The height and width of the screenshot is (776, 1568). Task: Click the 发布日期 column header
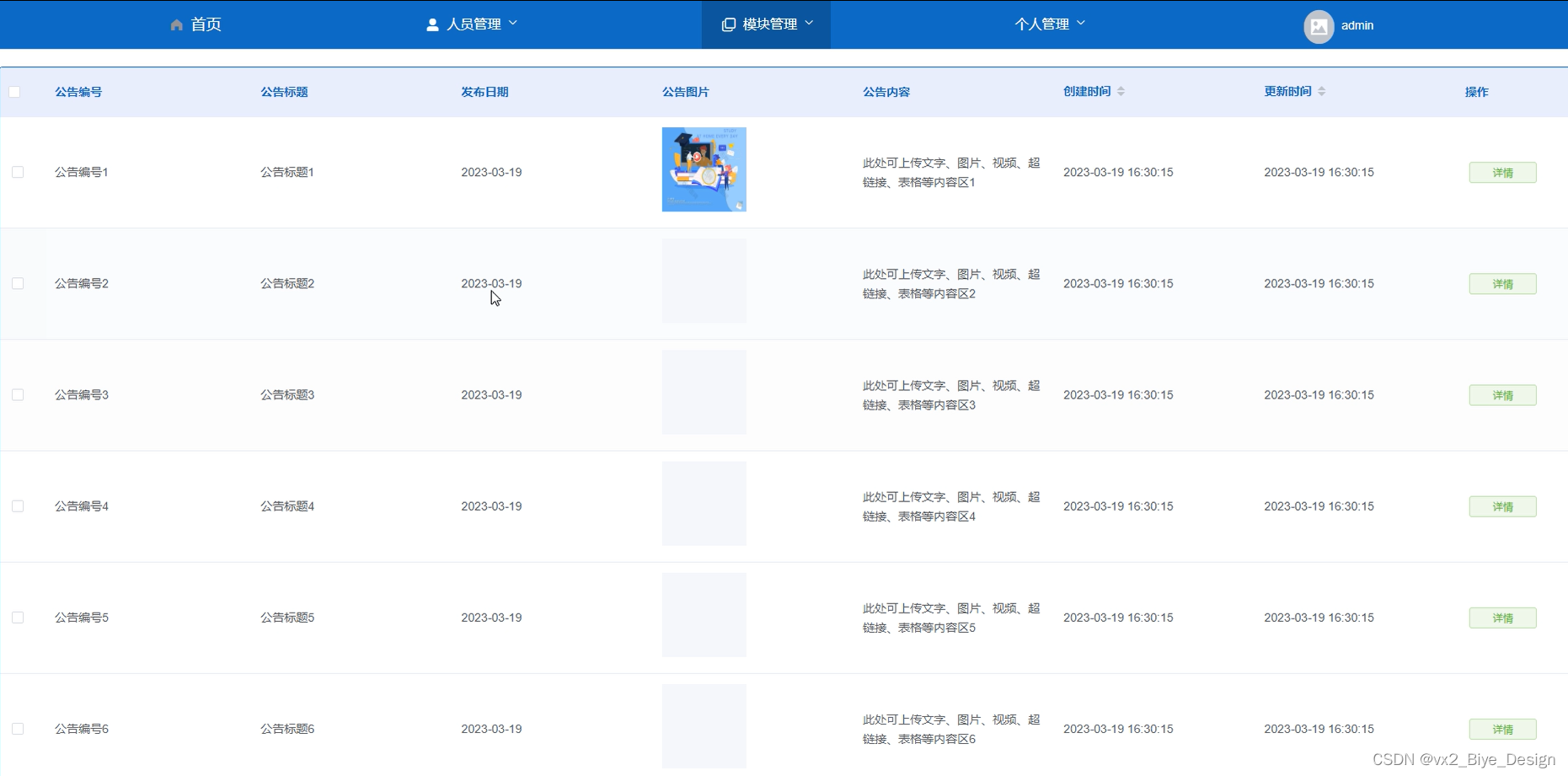[484, 92]
